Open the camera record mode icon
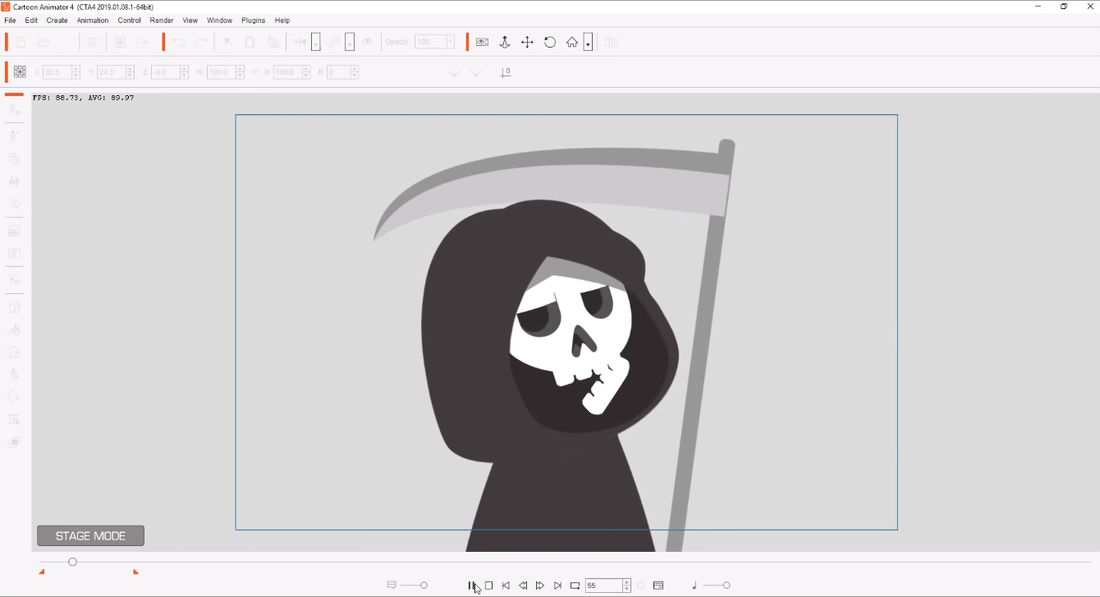 click(x=482, y=42)
